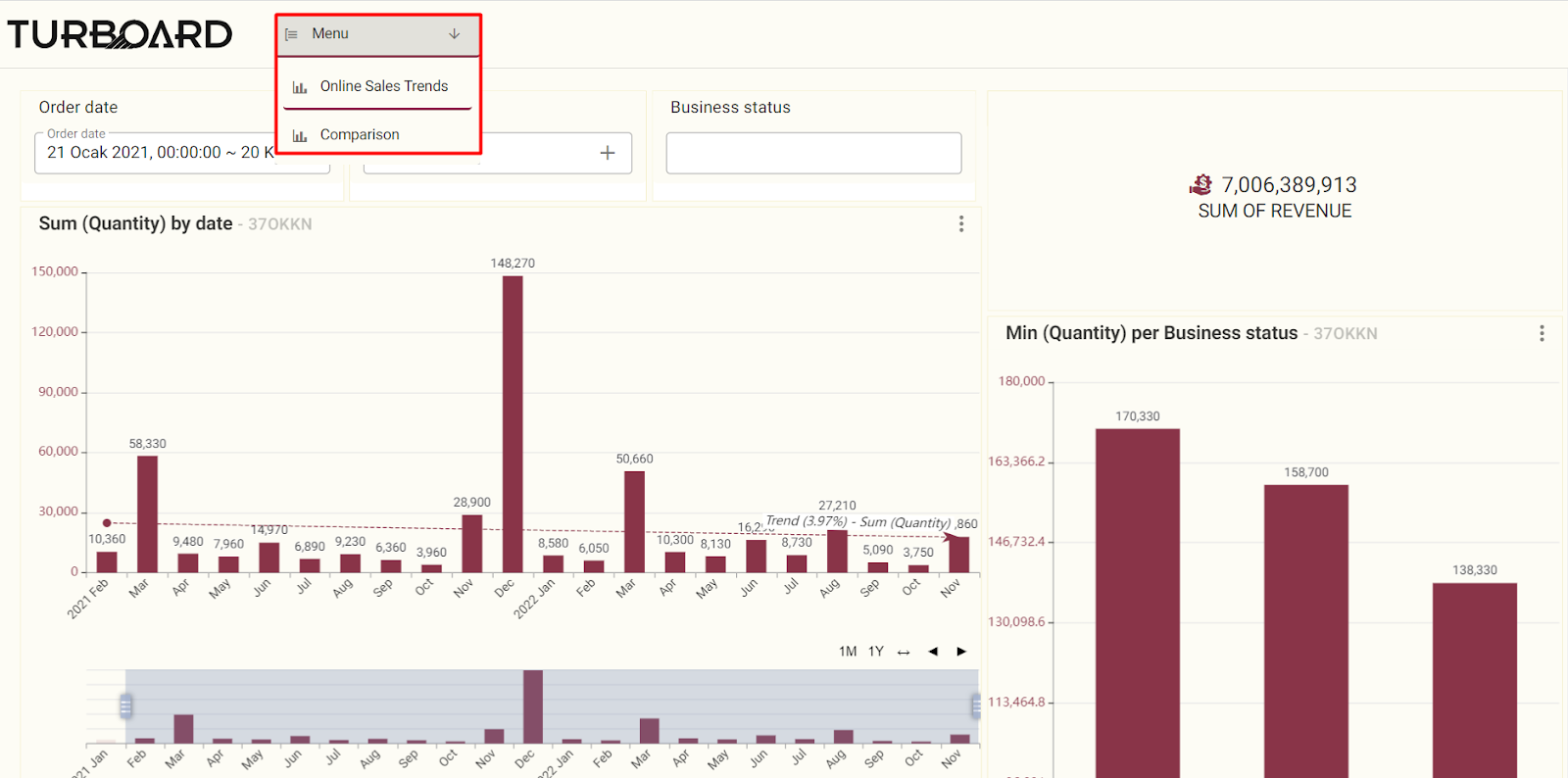Viewport: 1568px width, 778px height.
Task: Click the SUM OF REVENUE label
Action: (x=1275, y=211)
